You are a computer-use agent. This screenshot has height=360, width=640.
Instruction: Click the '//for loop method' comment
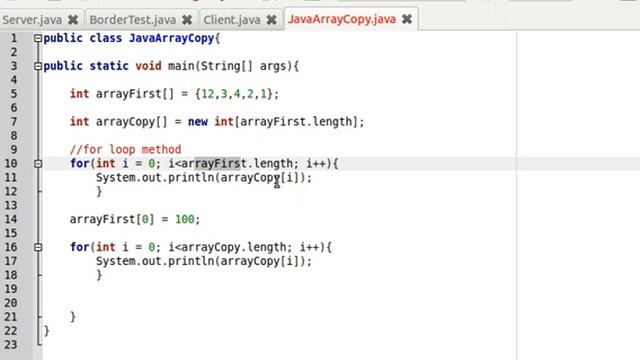[125, 149]
